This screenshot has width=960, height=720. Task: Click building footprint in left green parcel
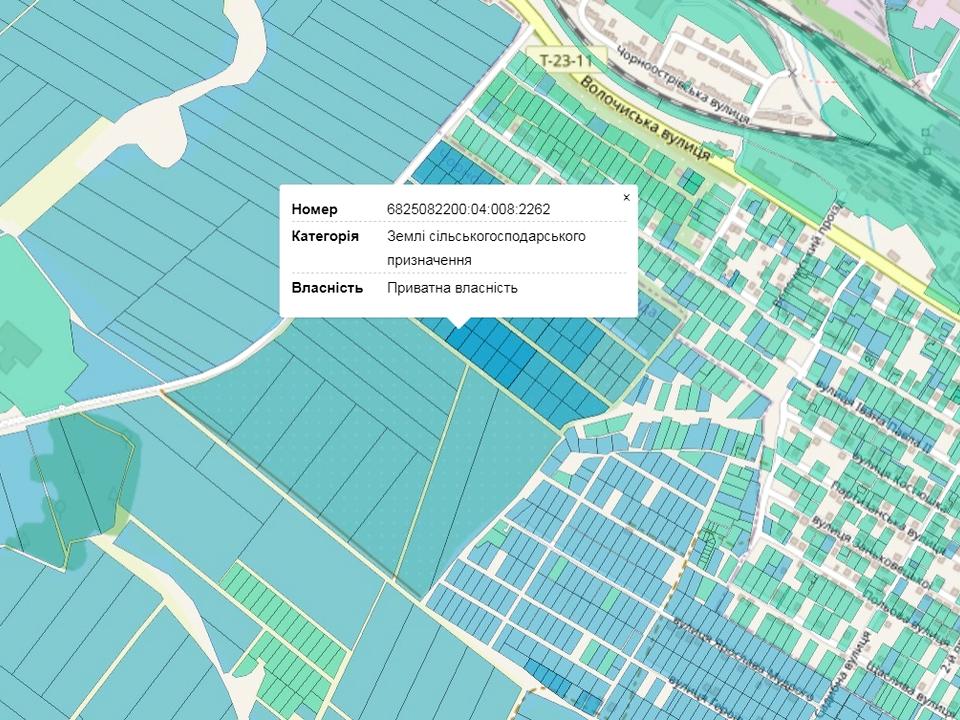(x=17, y=346)
